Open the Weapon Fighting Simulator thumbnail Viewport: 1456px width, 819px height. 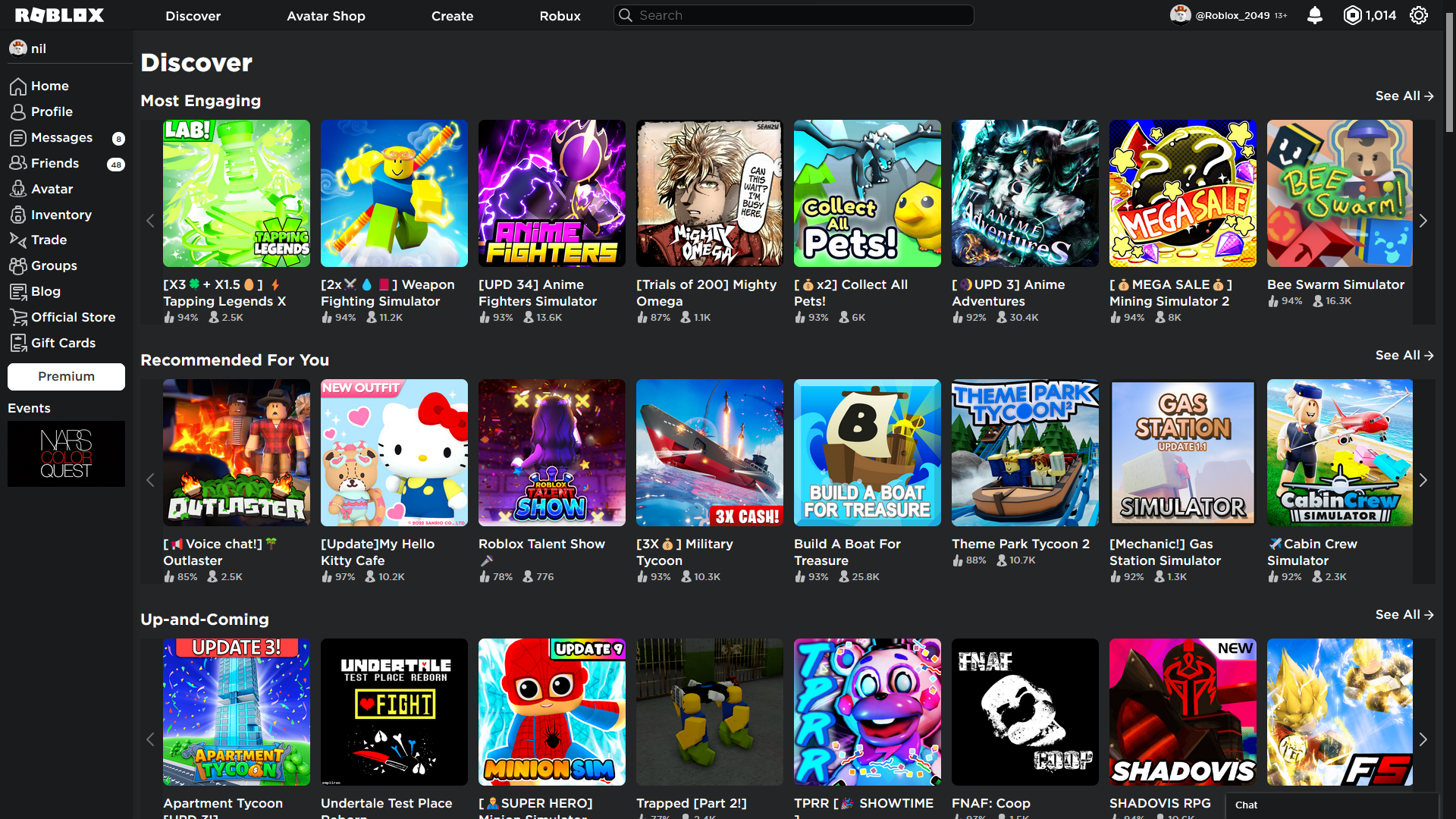[x=394, y=193]
